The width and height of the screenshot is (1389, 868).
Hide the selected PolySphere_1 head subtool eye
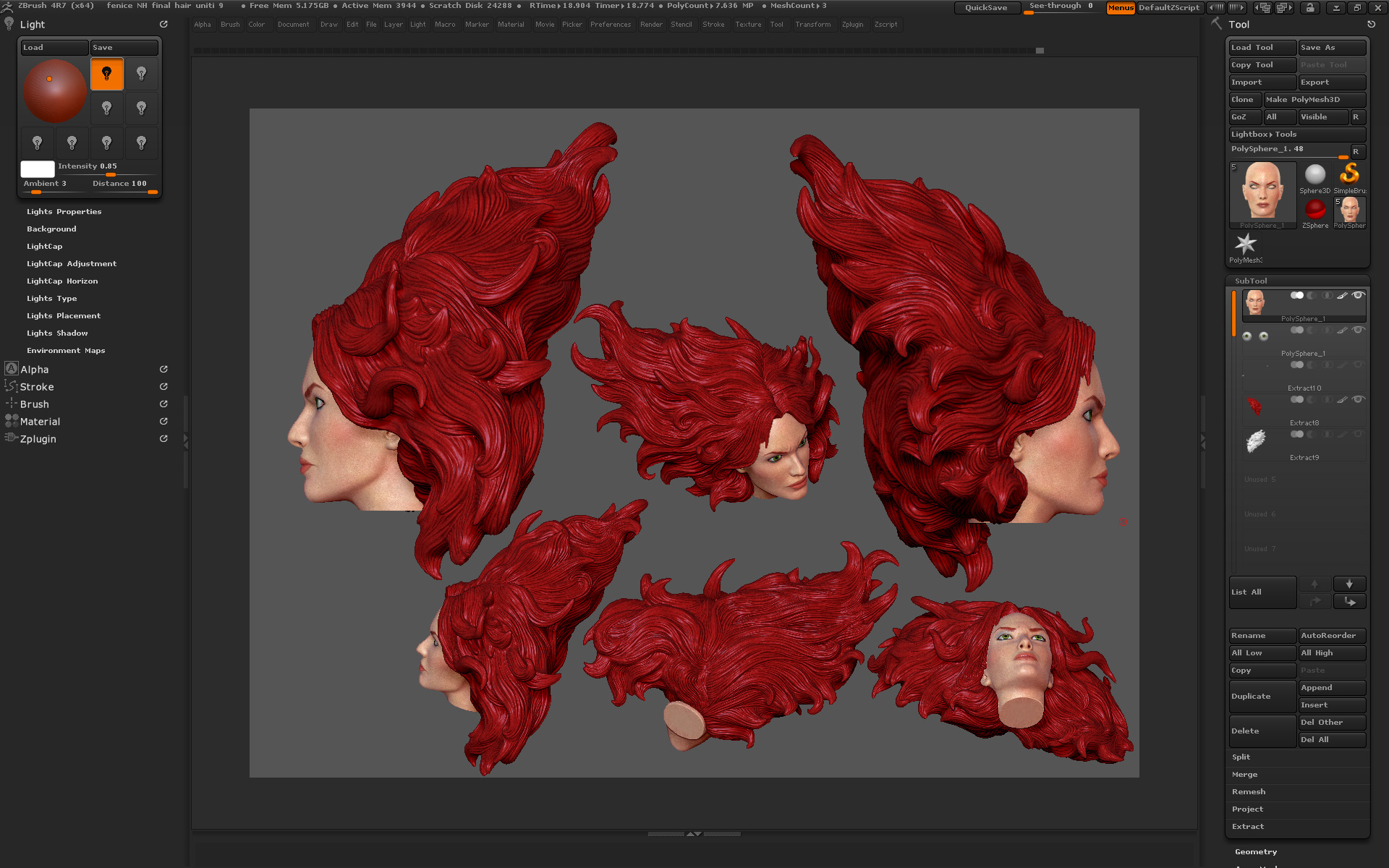pos(1358,295)
